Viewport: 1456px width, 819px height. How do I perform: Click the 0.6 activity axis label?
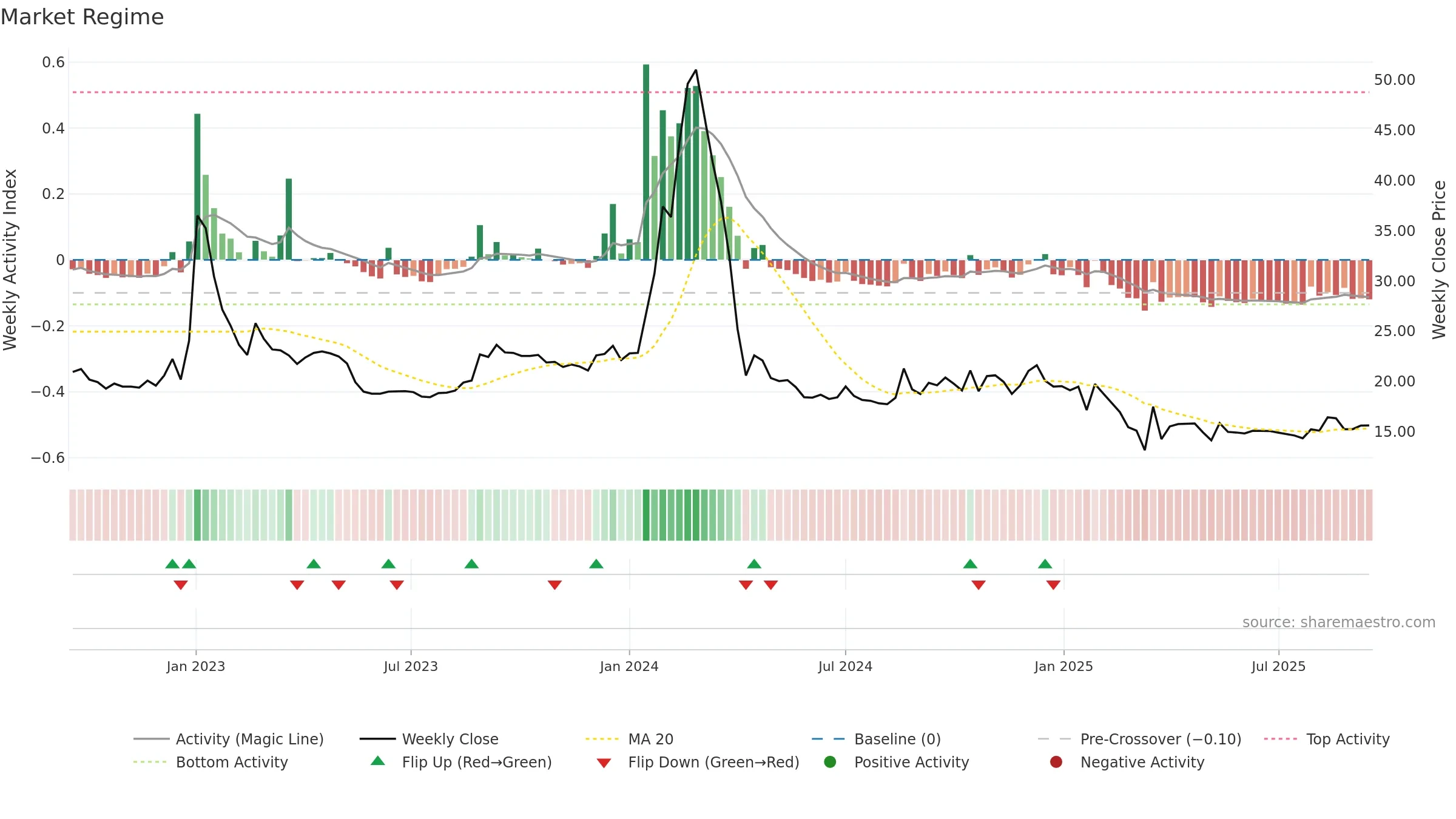(53, 62)
